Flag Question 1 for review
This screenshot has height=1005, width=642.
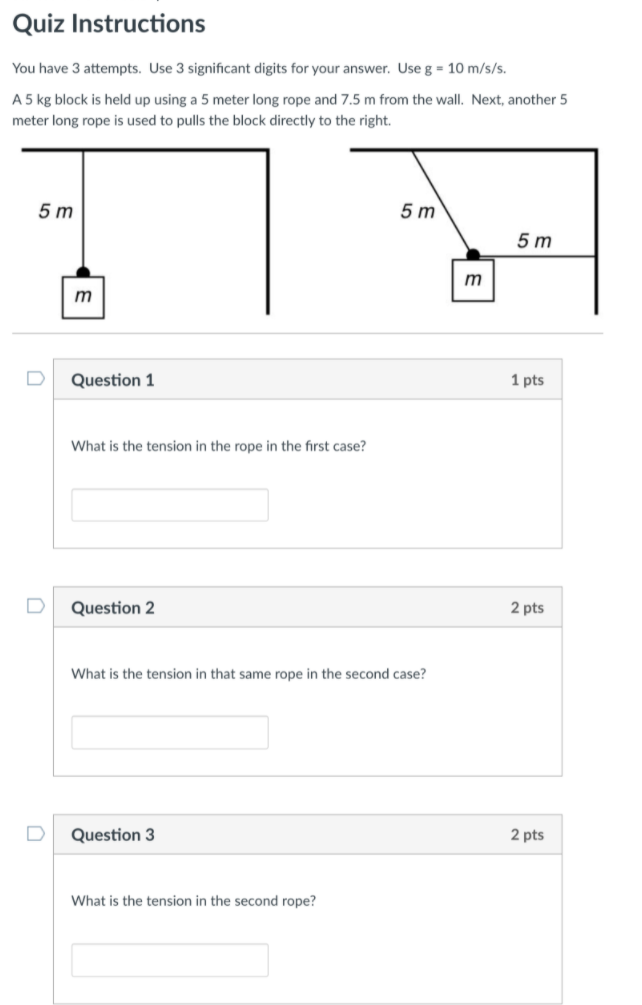coord(35,379)
